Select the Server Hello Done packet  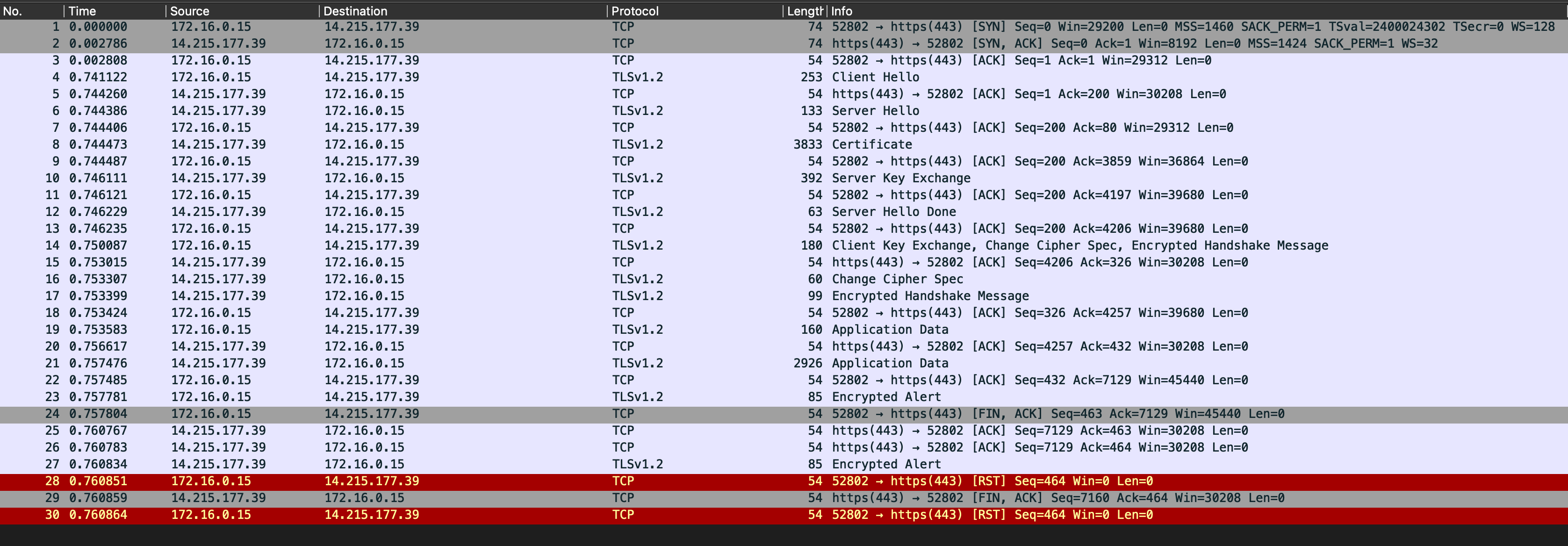(x=893, y=212)
